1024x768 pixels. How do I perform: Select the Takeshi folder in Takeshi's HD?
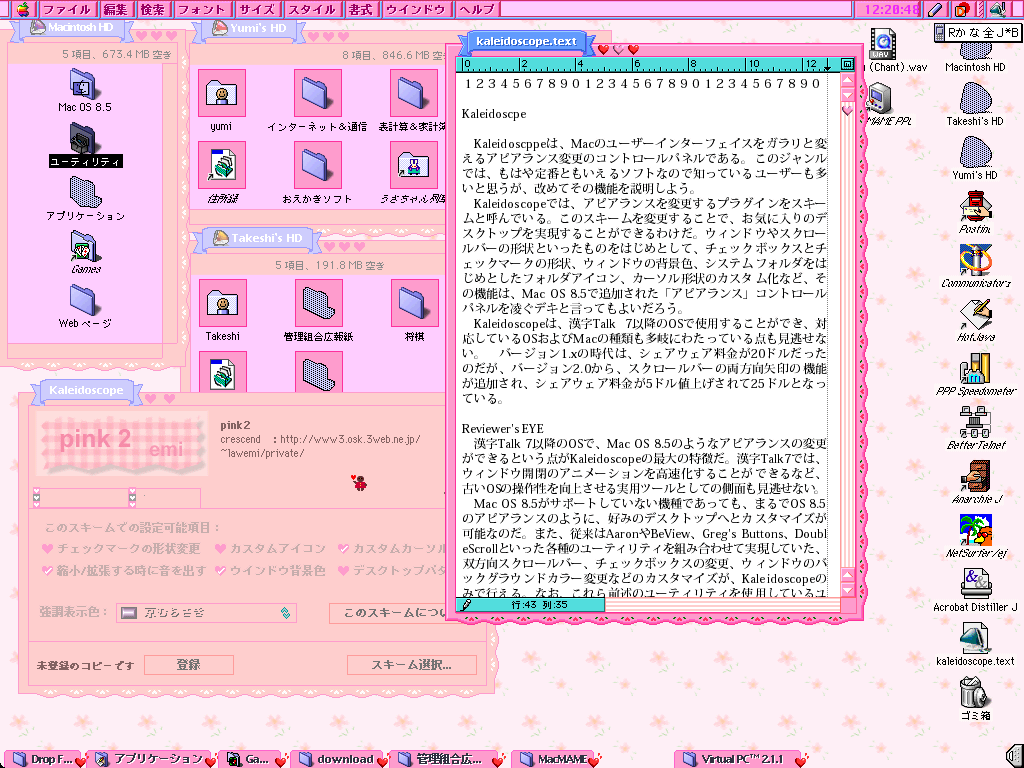(223, 303)
